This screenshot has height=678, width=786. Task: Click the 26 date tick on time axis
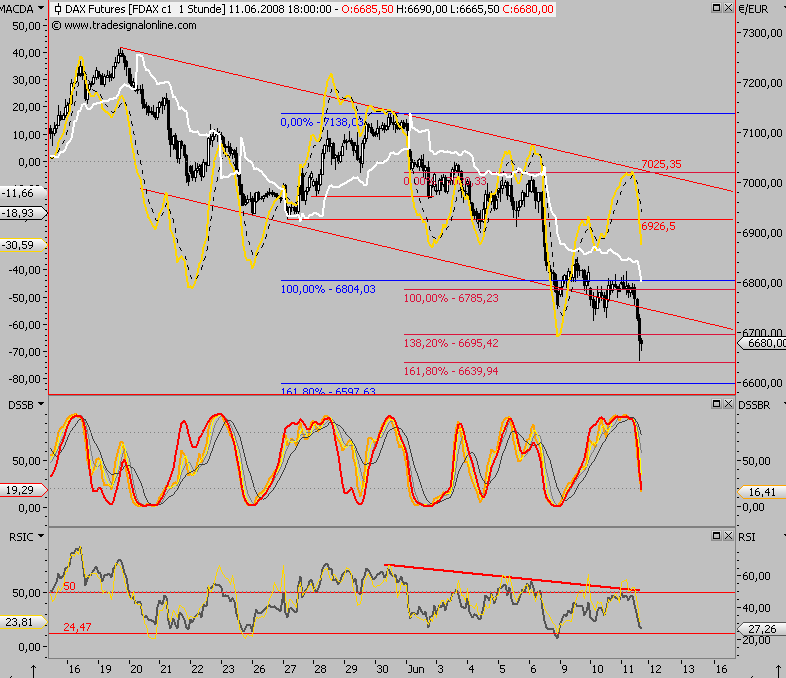(259, 669)
